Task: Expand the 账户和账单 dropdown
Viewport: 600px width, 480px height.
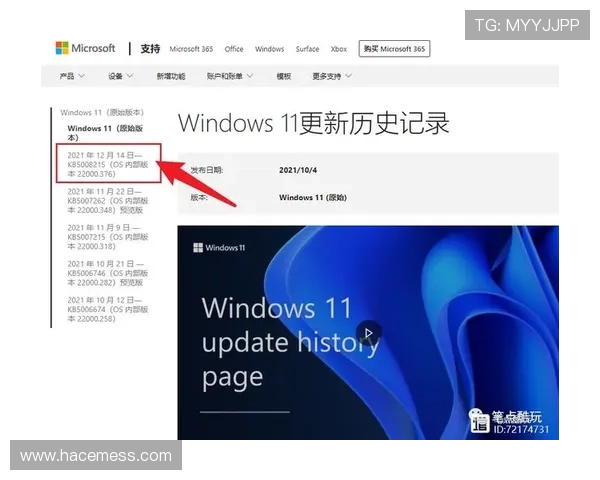Action: coord(230,76)
